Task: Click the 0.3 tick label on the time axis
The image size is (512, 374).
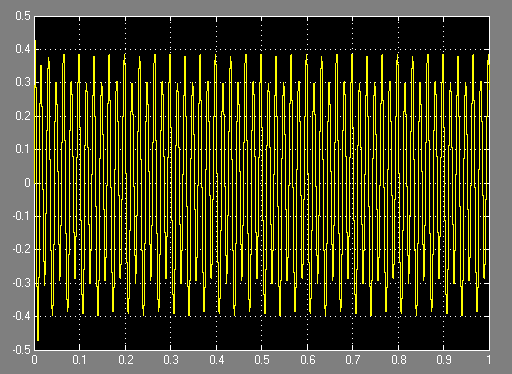Action: click(x=171, y=360)
